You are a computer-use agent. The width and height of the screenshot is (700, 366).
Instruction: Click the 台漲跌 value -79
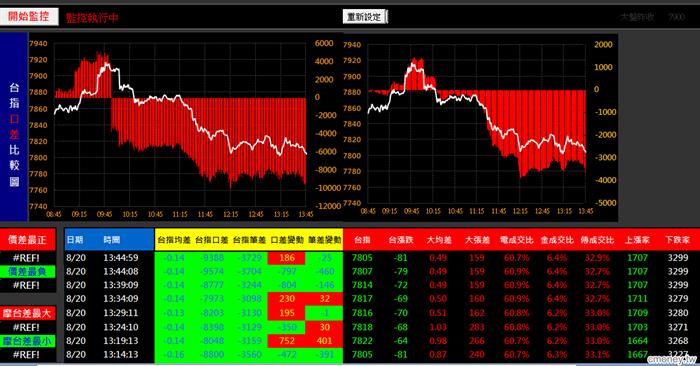[400, 271]
